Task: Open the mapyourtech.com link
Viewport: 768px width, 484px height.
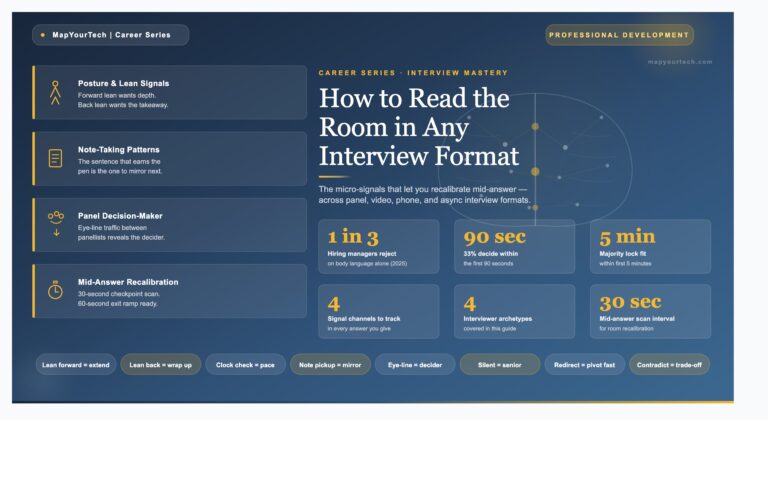Action: (680, 62)
